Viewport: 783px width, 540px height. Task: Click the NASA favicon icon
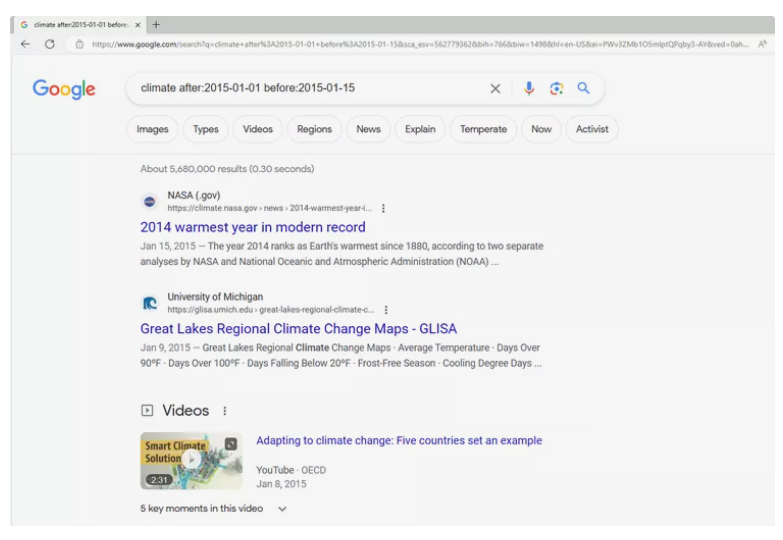tap(149, 201)
